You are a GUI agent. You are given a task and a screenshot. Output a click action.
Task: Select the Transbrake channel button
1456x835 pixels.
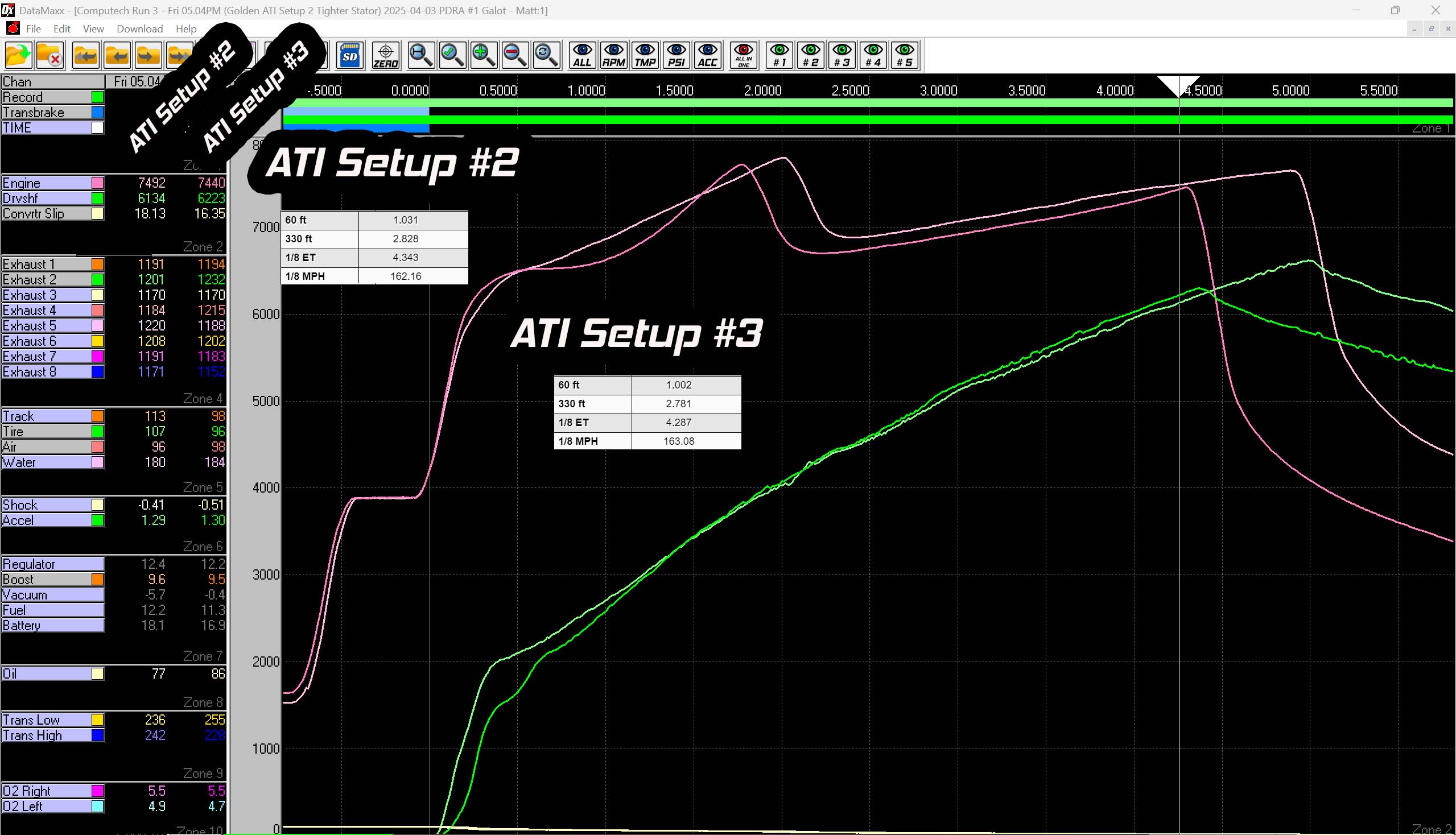[53, 113]
